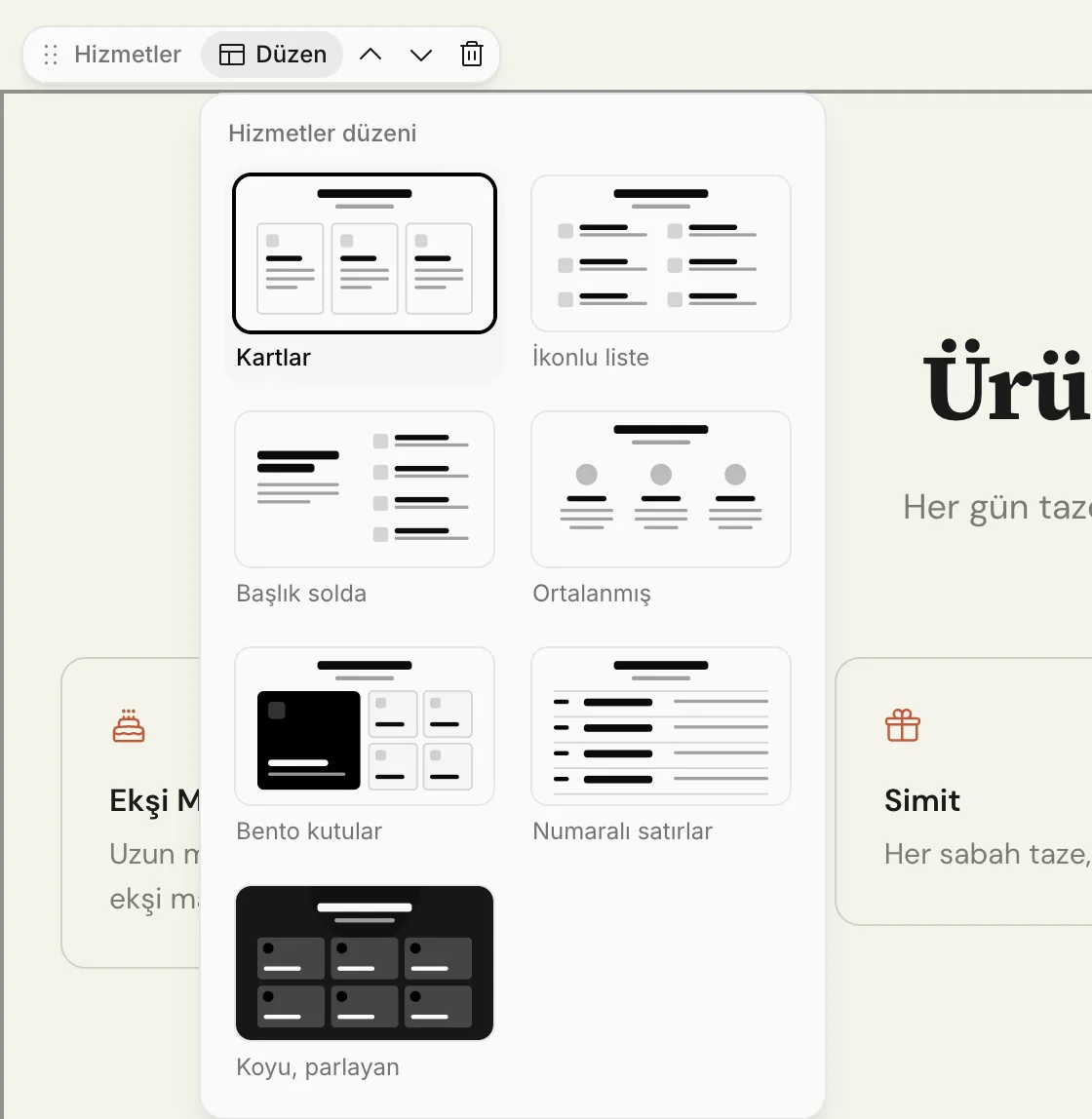Click the Hizmetler section label
This screenshot has height=1119, width=1092.
pyautogui.click(x=128, y=55)
